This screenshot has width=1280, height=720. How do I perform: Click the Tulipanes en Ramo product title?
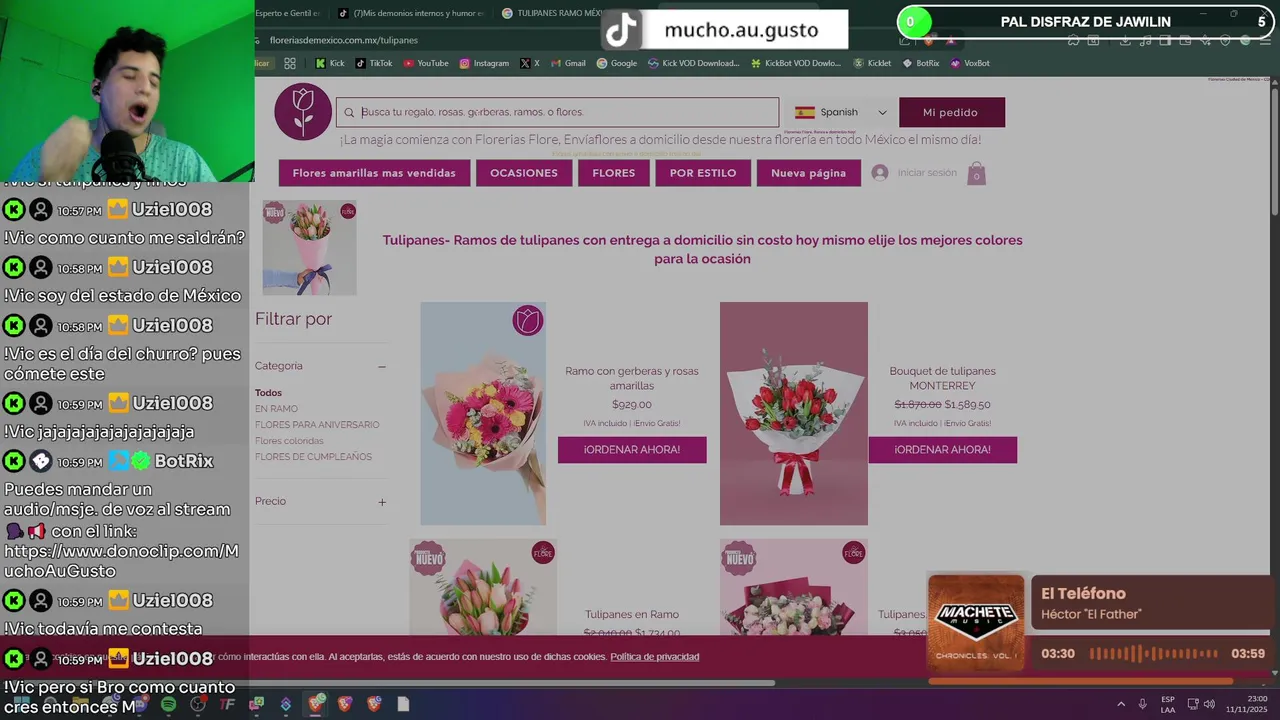632,615
